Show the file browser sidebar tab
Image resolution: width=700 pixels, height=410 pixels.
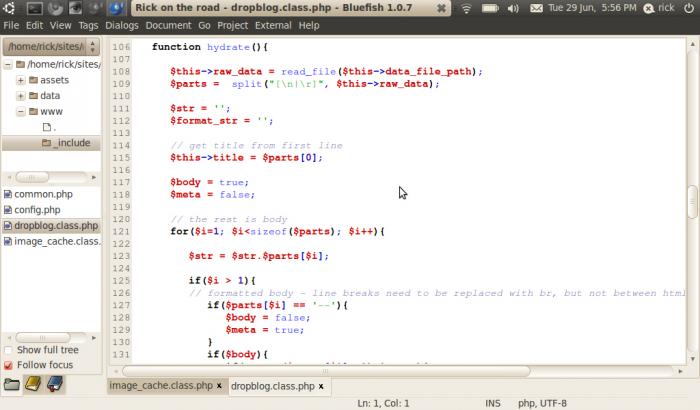12,384
